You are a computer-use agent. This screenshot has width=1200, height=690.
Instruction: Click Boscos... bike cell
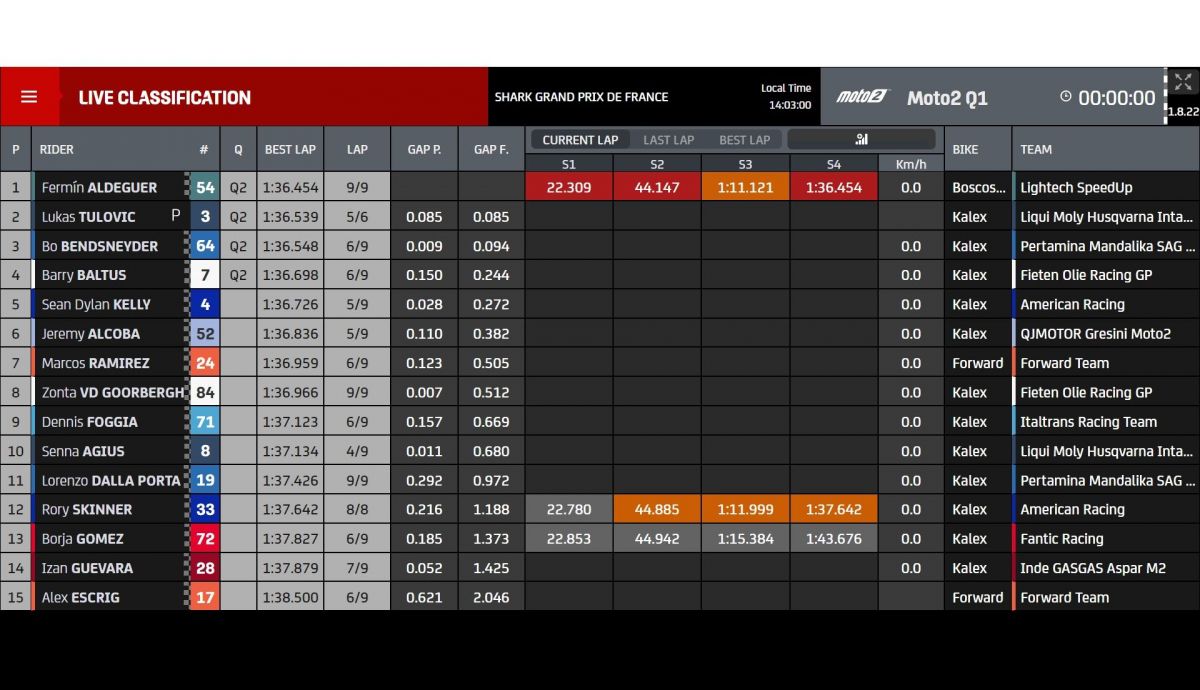tap(978, 188)
